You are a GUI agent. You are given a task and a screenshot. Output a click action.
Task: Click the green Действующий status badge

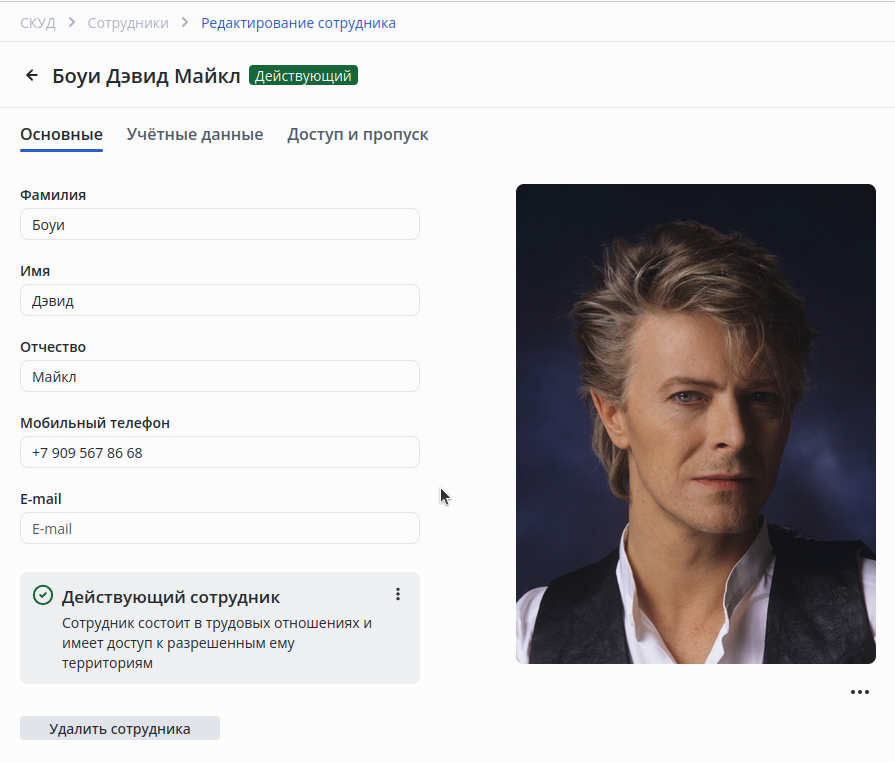pos(303,75)
